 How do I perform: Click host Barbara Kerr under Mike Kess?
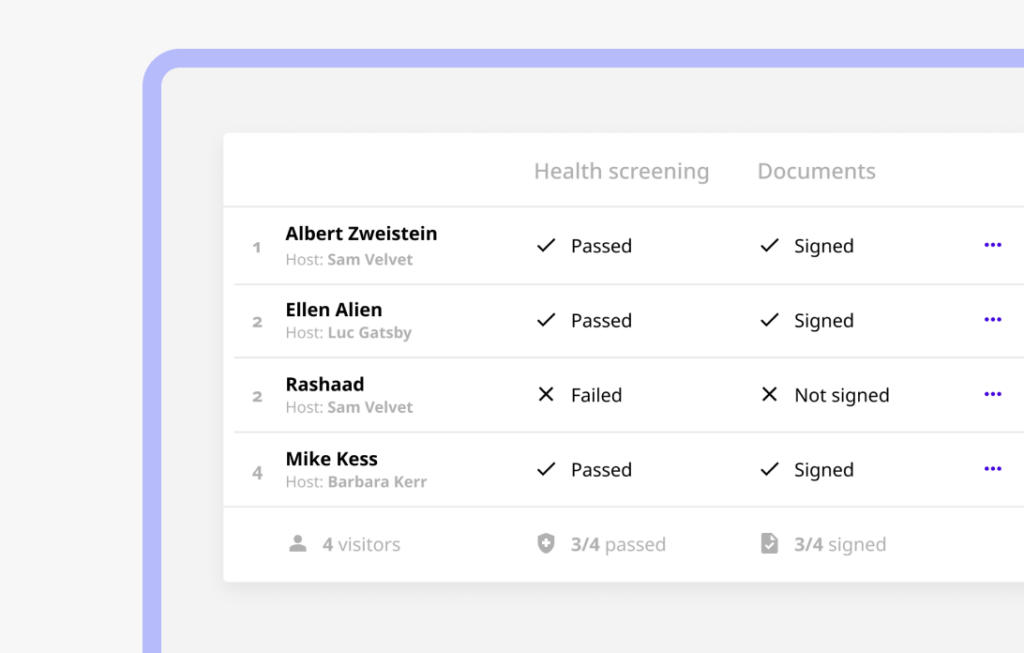coord(377,482)
